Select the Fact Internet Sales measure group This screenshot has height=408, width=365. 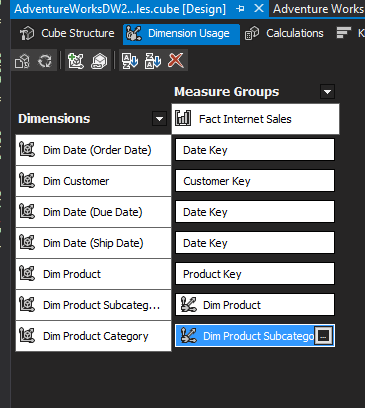point(256,119)
